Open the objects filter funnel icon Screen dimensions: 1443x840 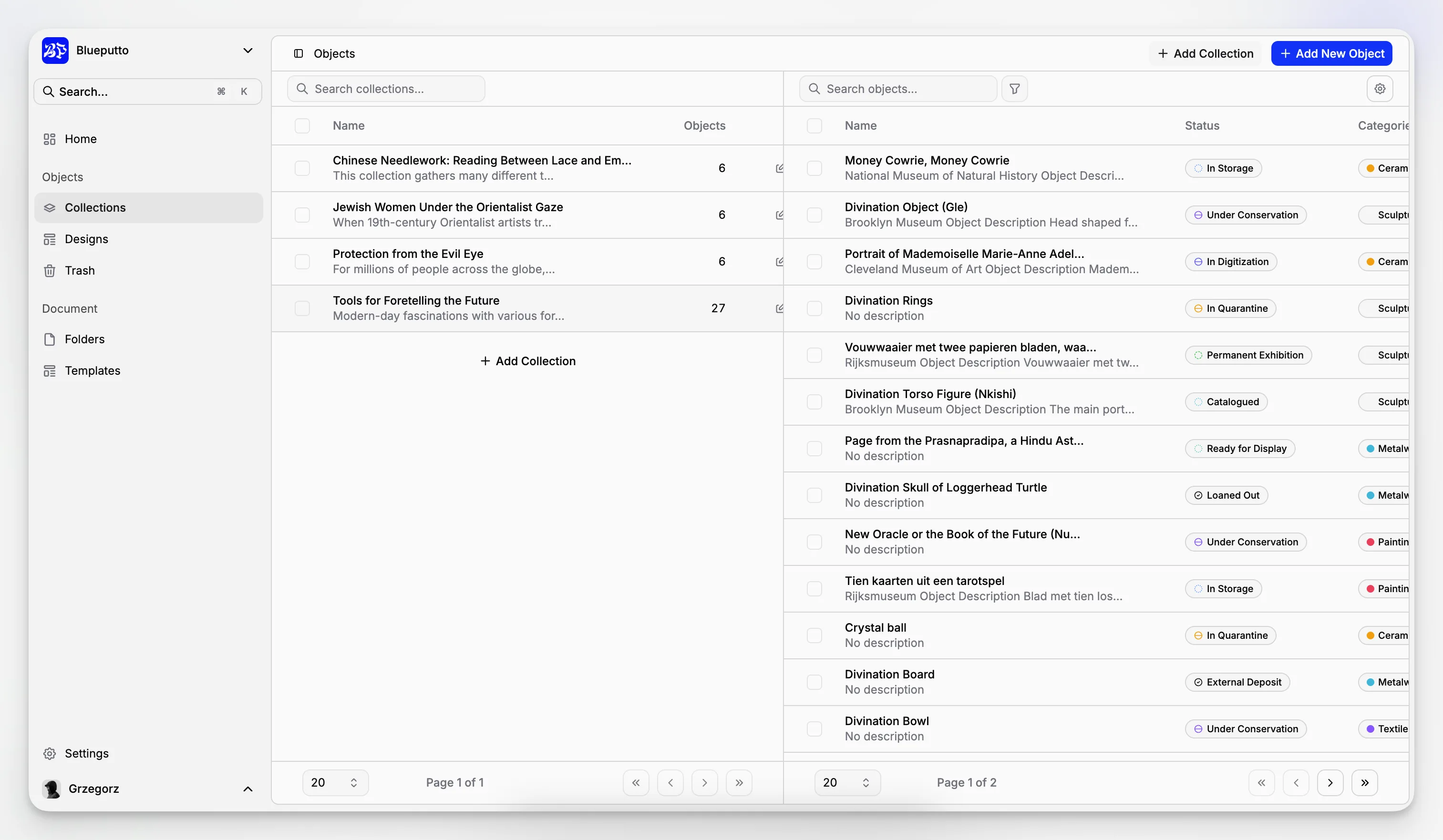pos(1014,89)
